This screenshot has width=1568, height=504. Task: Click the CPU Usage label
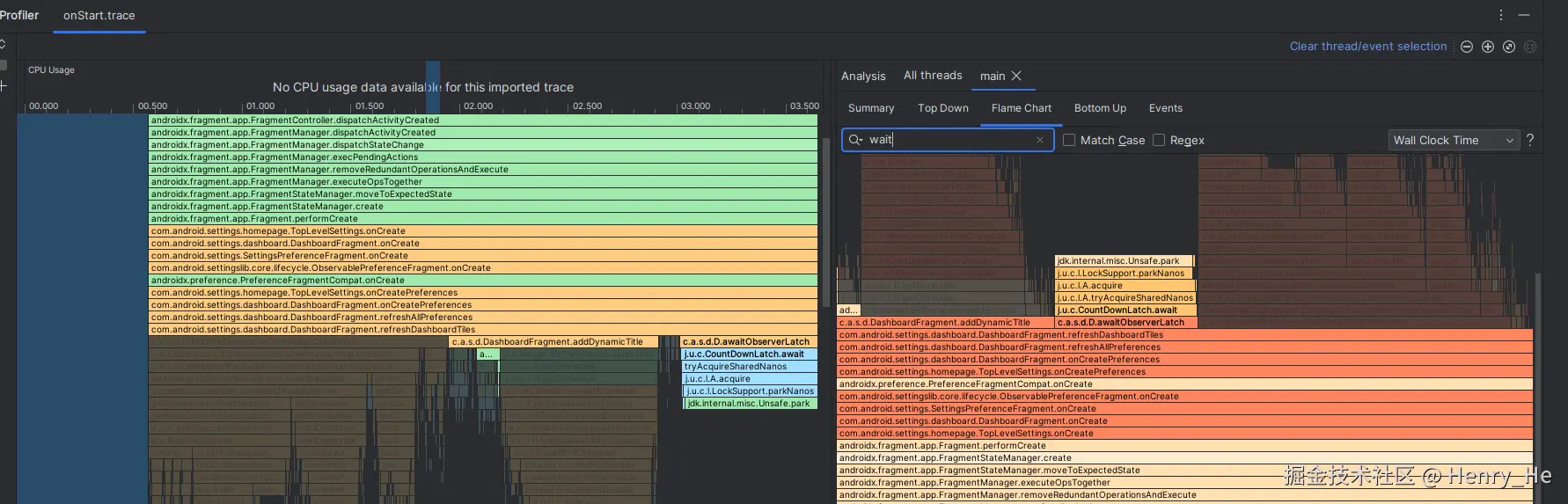point(51,69)
